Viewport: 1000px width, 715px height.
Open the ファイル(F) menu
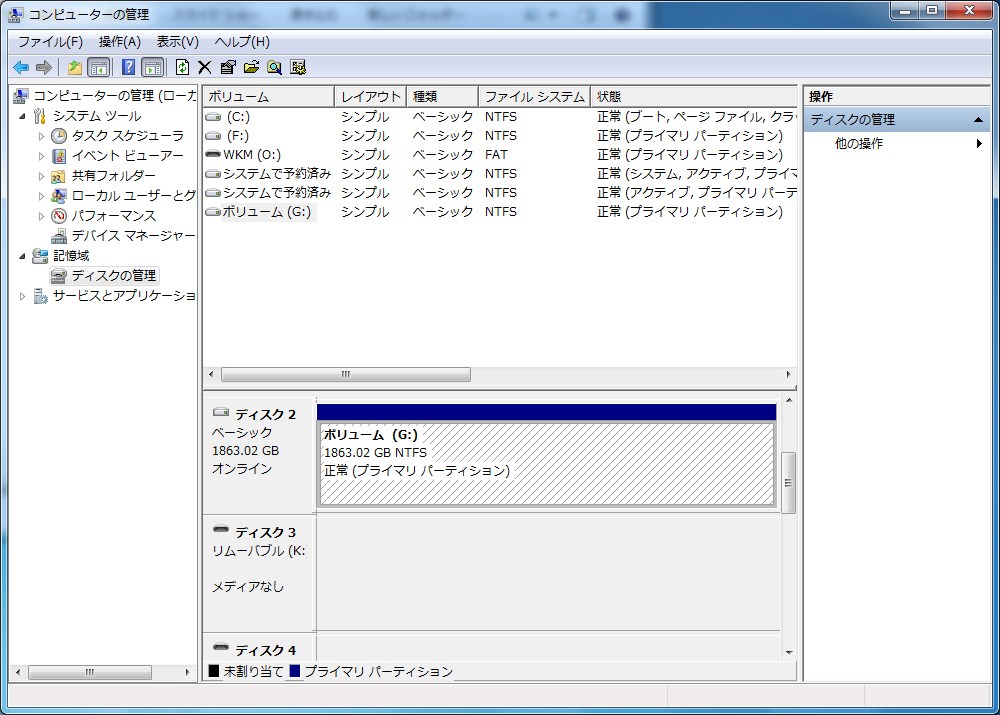(50, 42)
